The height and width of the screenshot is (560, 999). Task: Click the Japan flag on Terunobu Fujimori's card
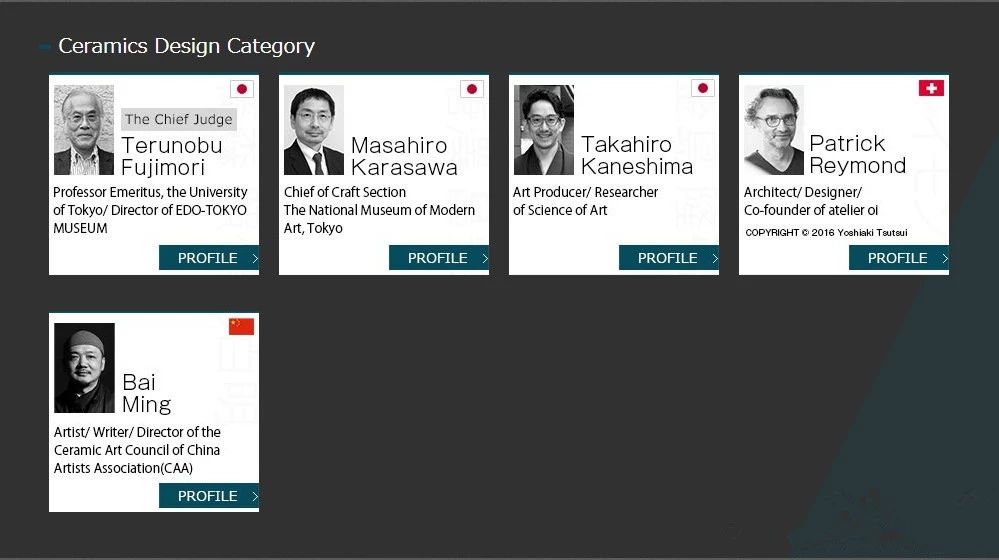[241, 89]
